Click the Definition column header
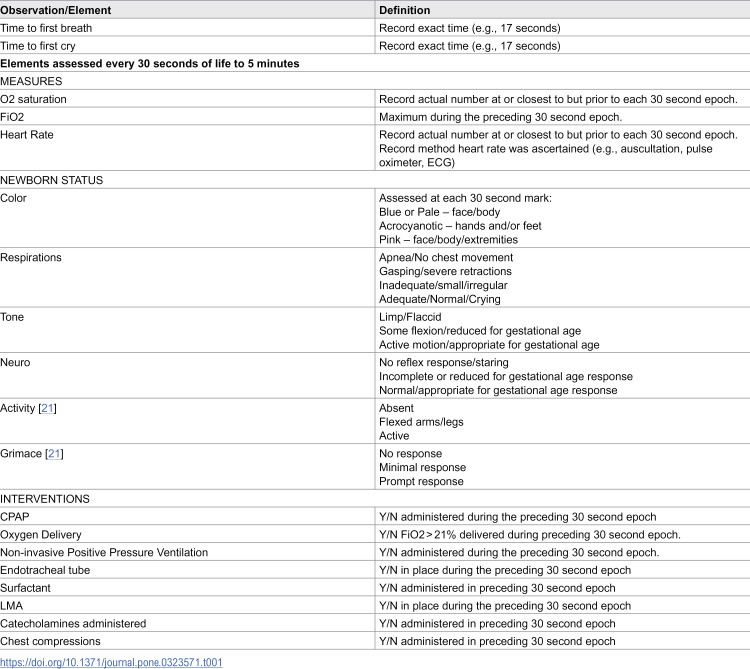The image size is (750, 669). coord(405,10)
